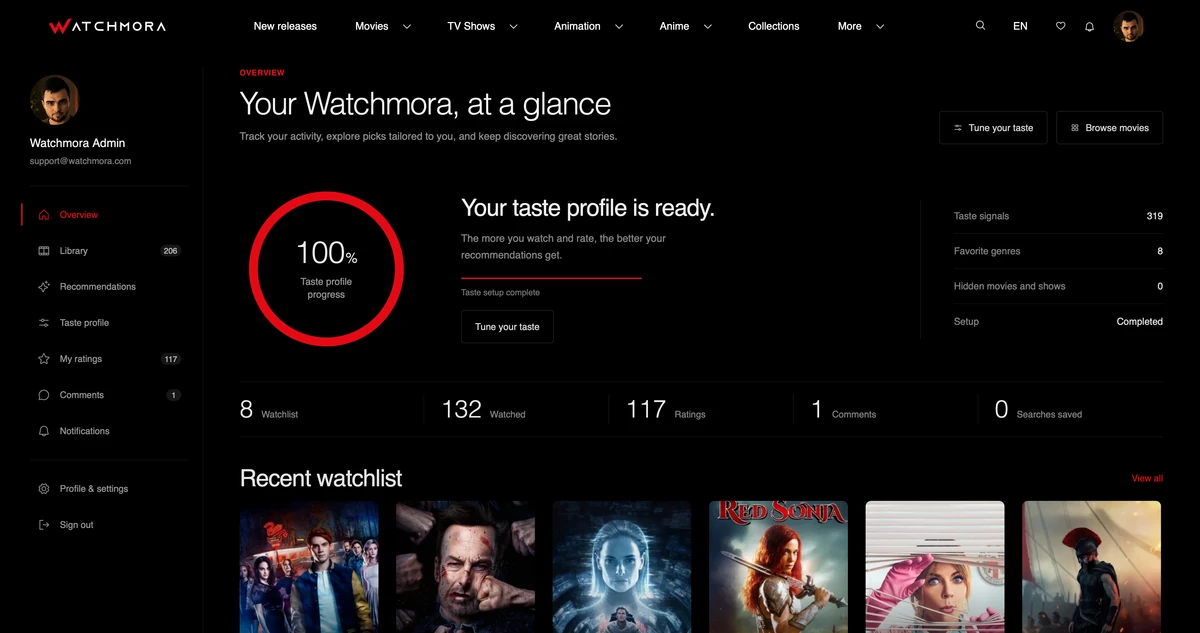Click the Hidden movies and shows row
1200x633 pixels.
pos(1058,286)
